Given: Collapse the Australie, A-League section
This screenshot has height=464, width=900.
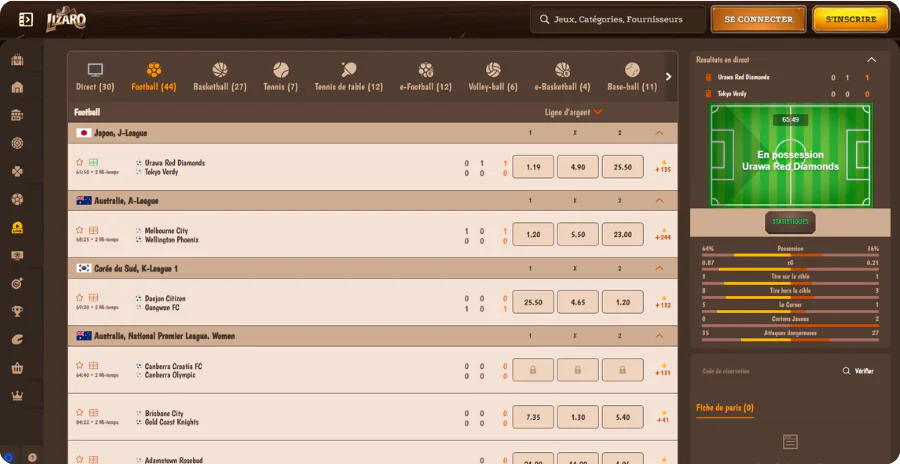Looking at the screenshot, I should pos(659,201).
